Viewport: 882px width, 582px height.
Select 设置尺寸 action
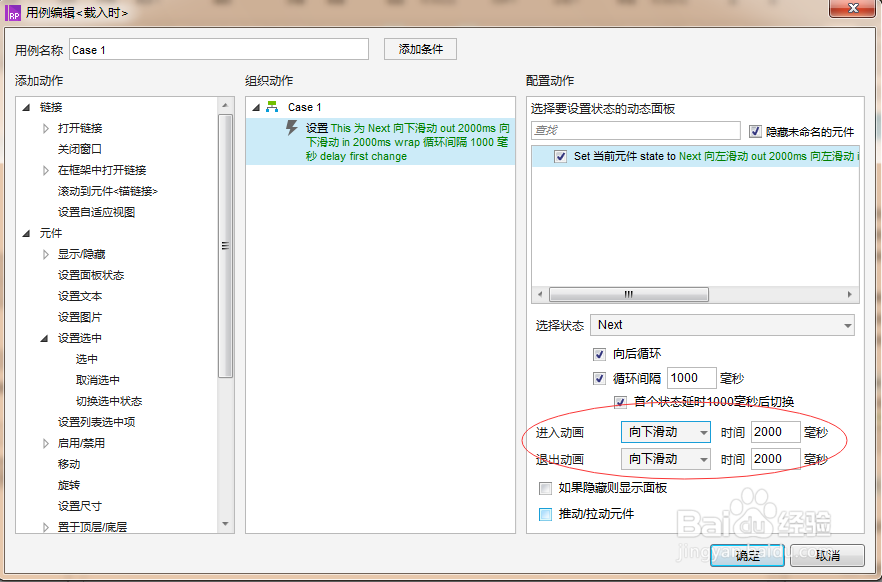[x=79, y=506]
